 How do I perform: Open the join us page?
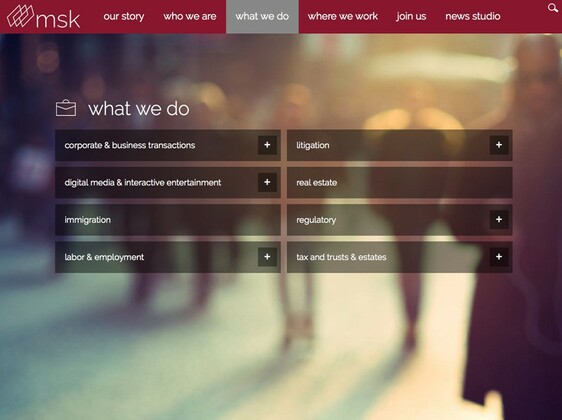411,16
